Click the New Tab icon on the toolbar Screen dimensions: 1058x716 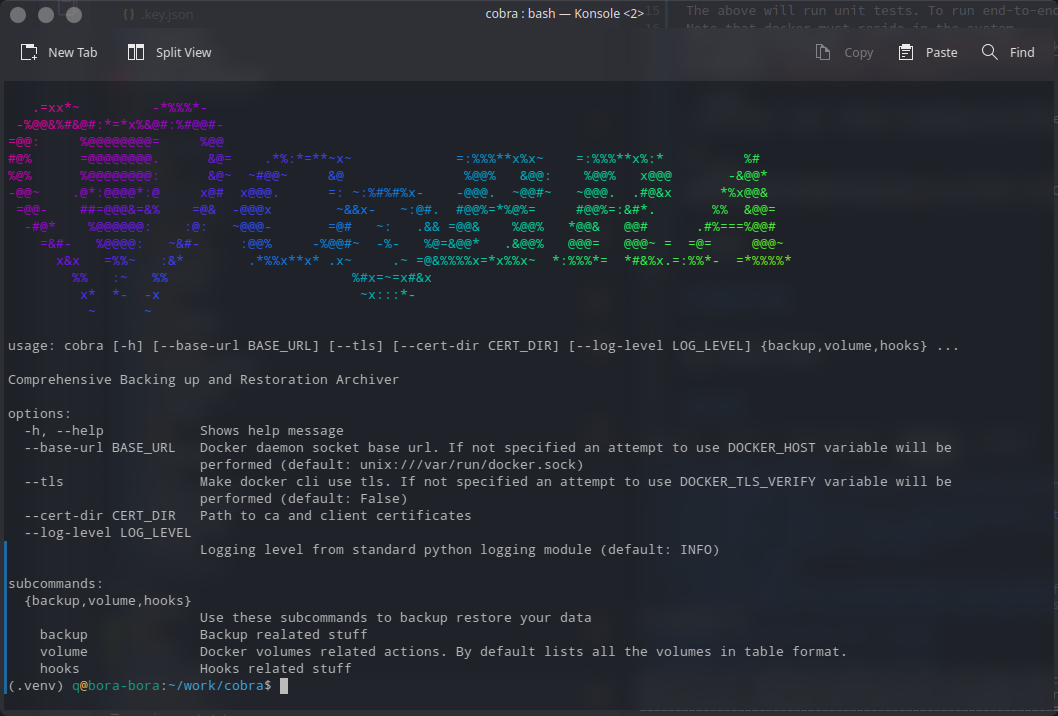[x=29, y=51]
